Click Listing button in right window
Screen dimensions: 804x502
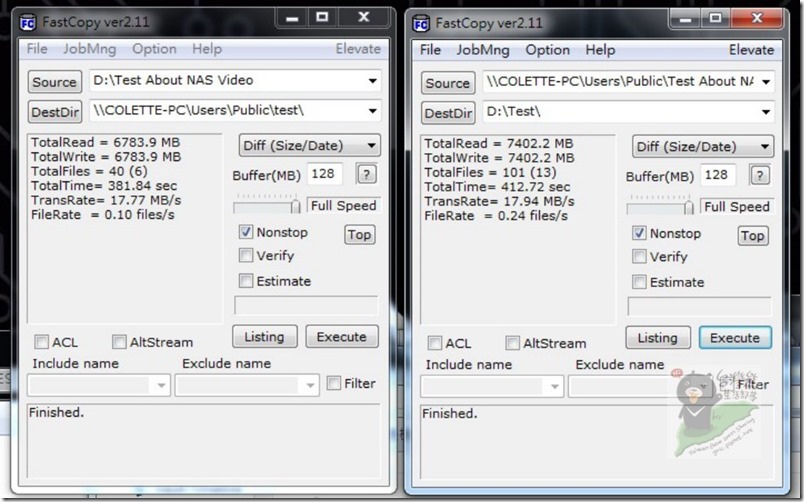pos(658,337)
